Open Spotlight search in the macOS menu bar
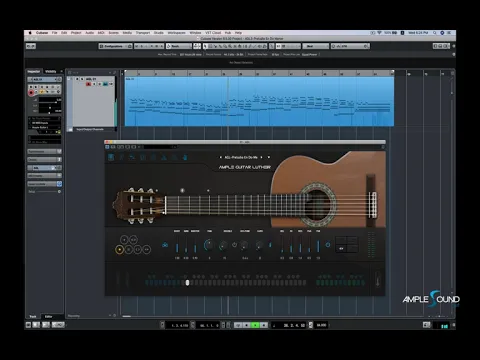480x360 pixels. [435, 33]
